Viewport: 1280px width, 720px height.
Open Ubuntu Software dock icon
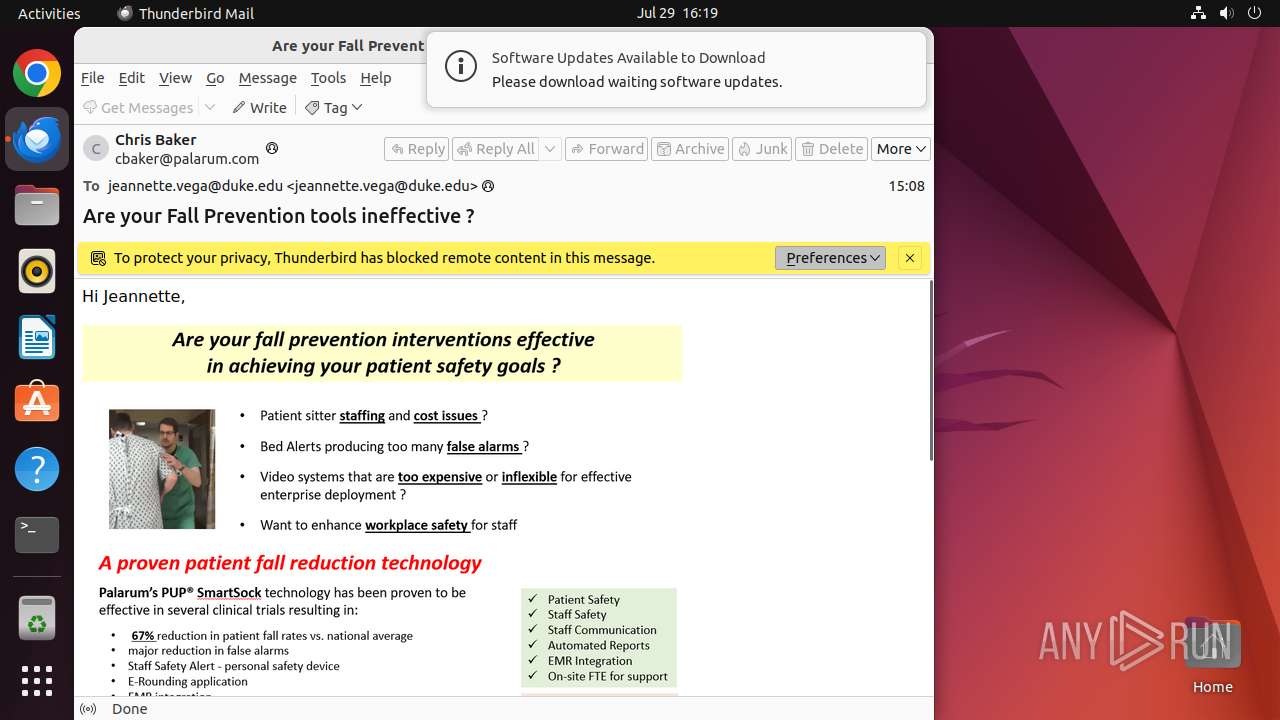(x=37, y=403)
